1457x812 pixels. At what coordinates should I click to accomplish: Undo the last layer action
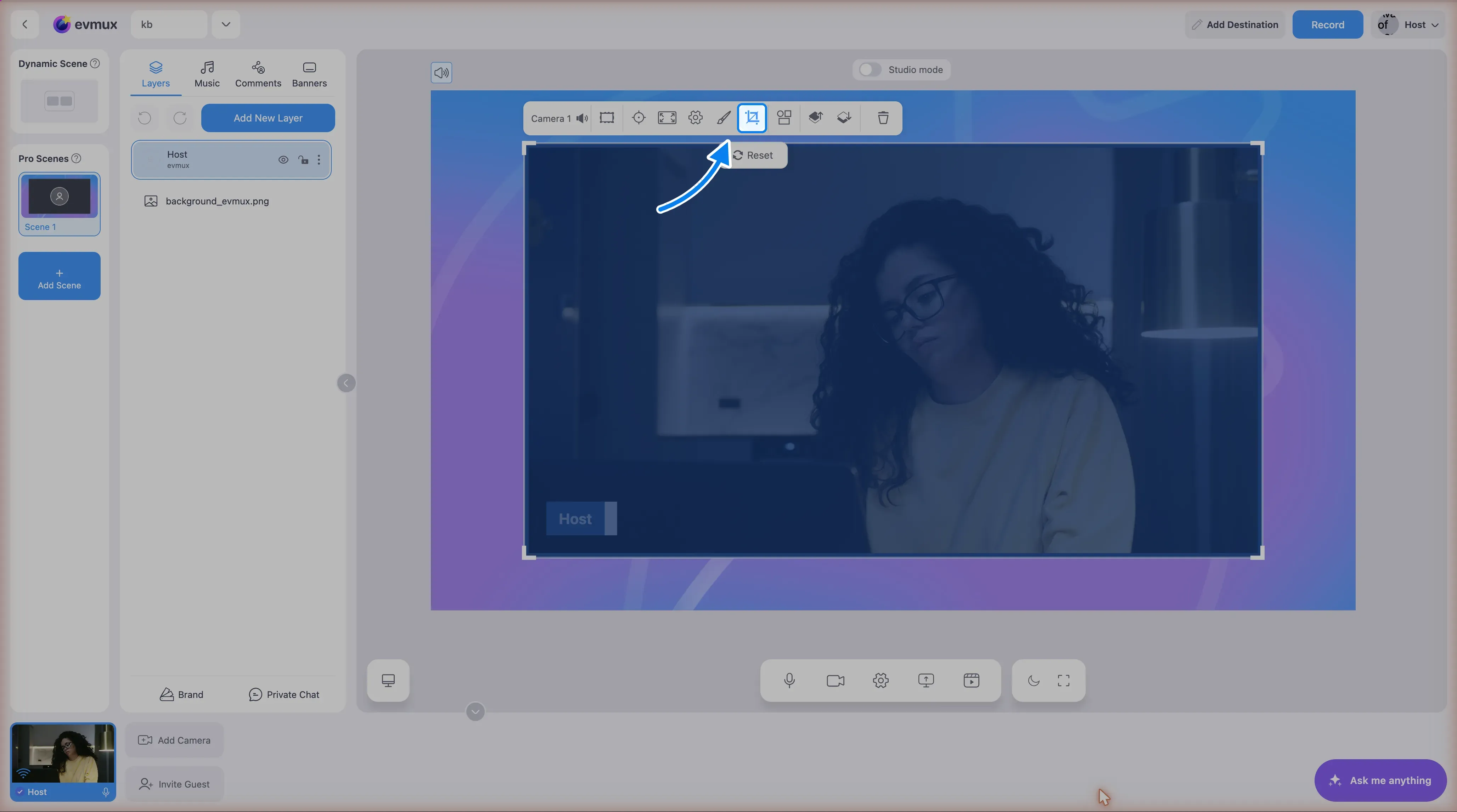tap(145, 118)
